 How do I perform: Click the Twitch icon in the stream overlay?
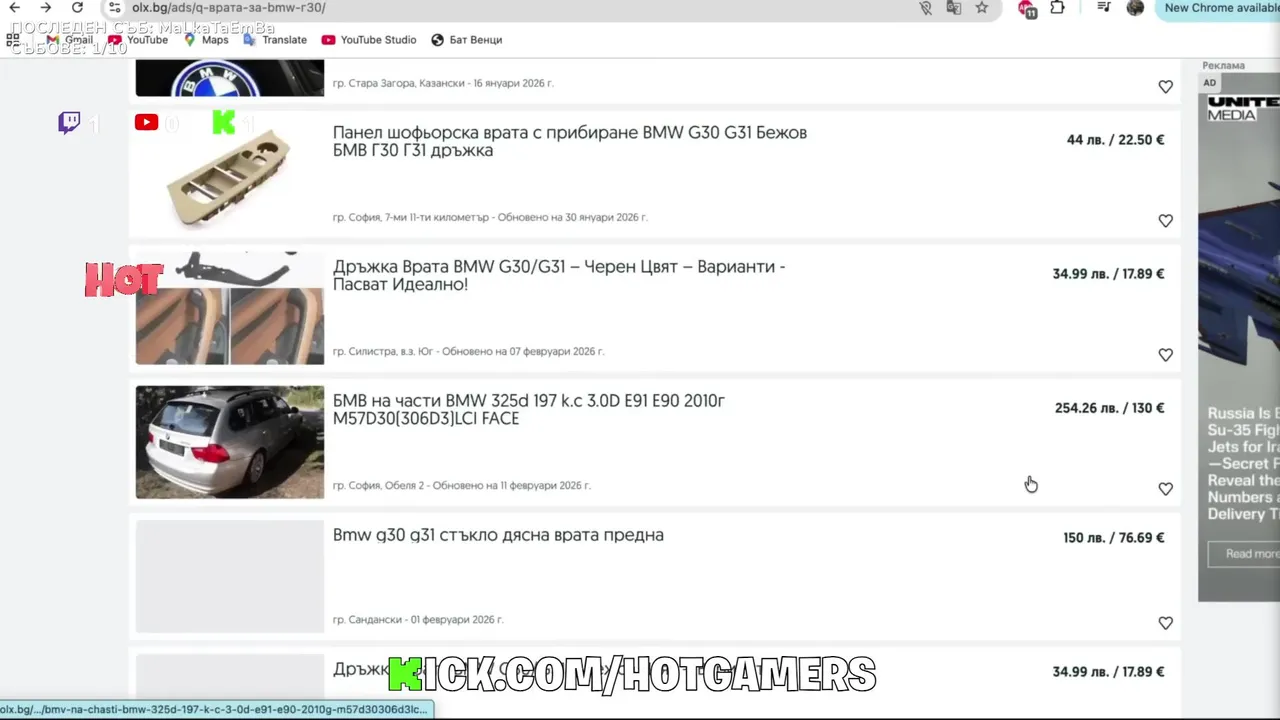coord(69,123)
